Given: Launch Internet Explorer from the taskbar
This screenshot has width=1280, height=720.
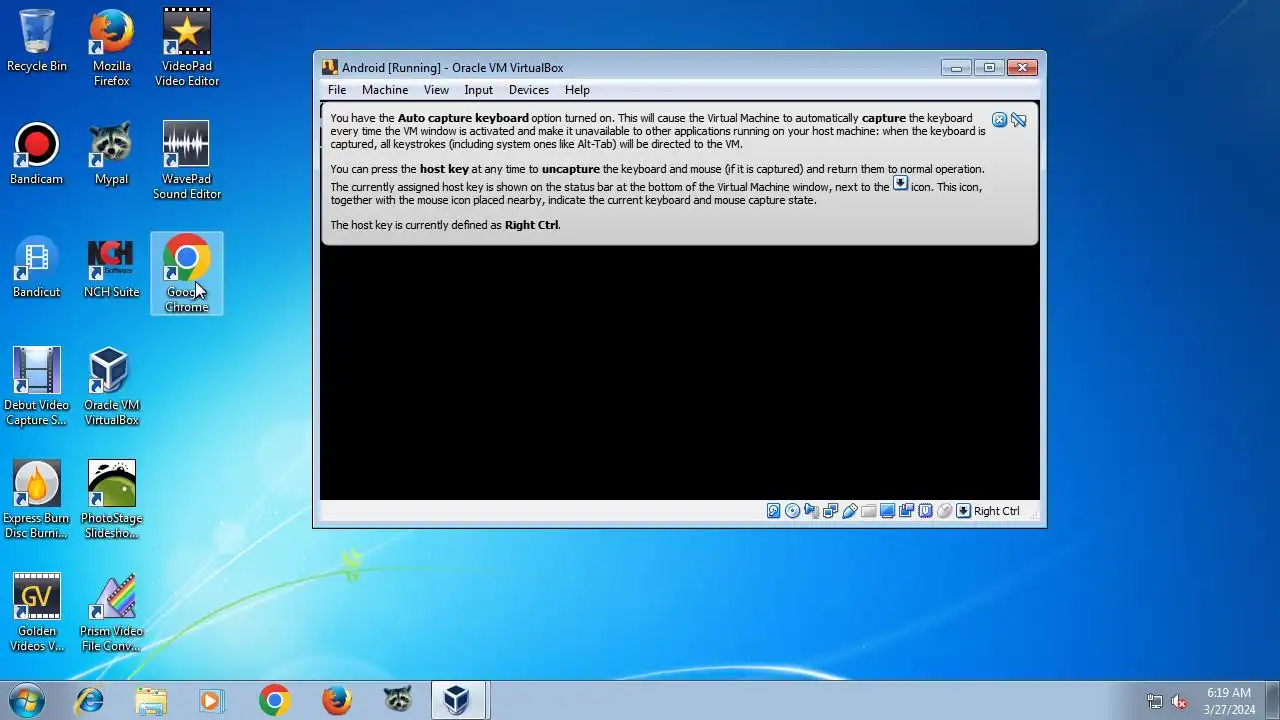Looking at the screenshot, I should point(90,700).
